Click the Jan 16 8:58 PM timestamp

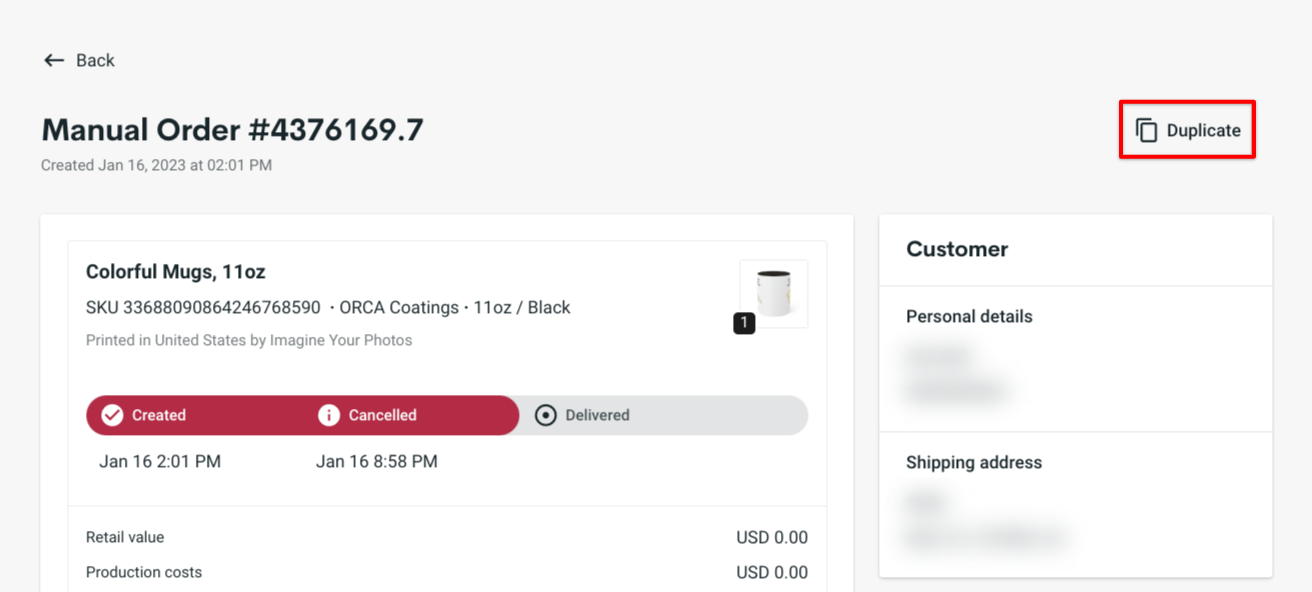[x=377, y=461]
